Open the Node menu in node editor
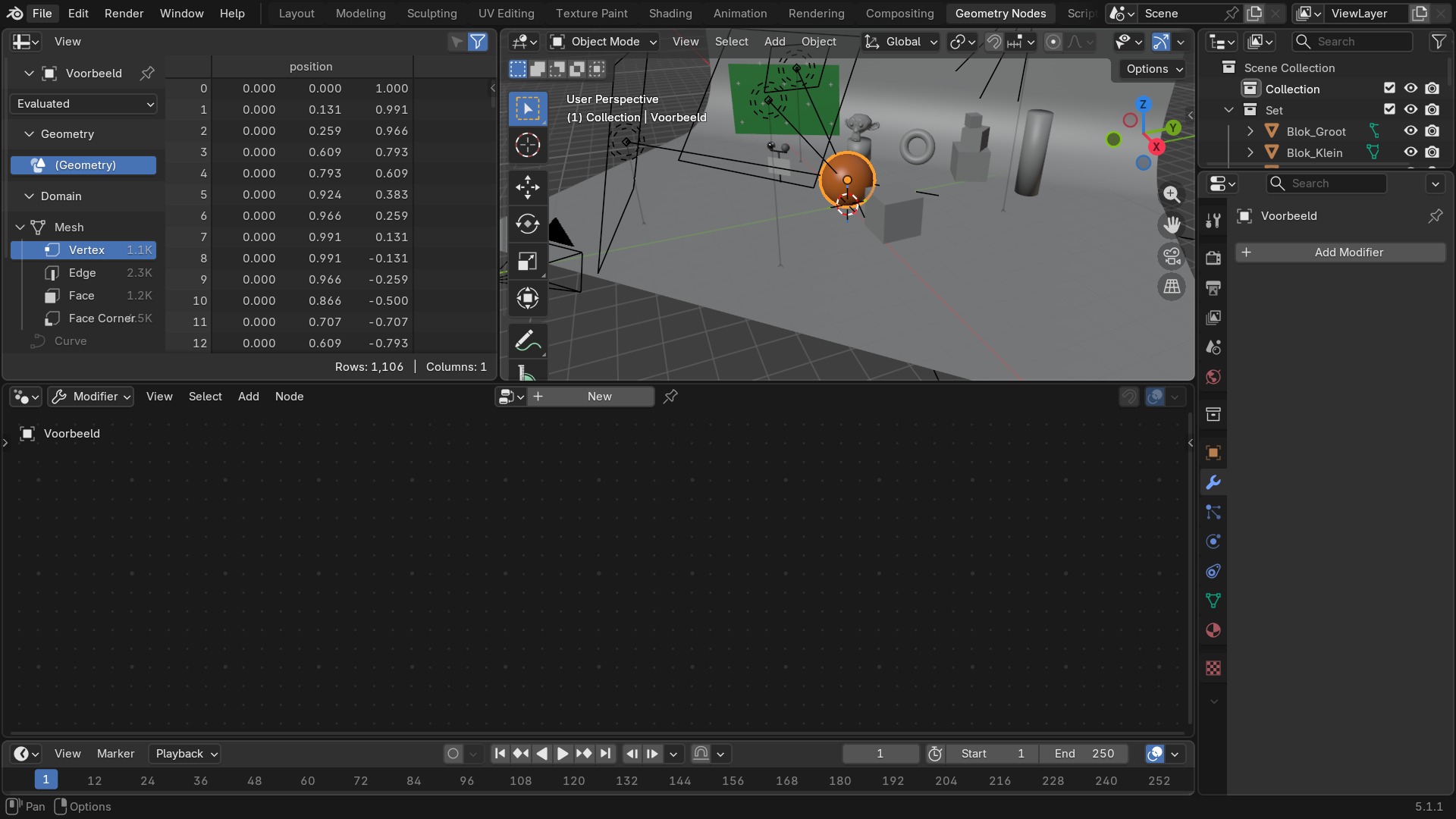 (x=289, y=396)
